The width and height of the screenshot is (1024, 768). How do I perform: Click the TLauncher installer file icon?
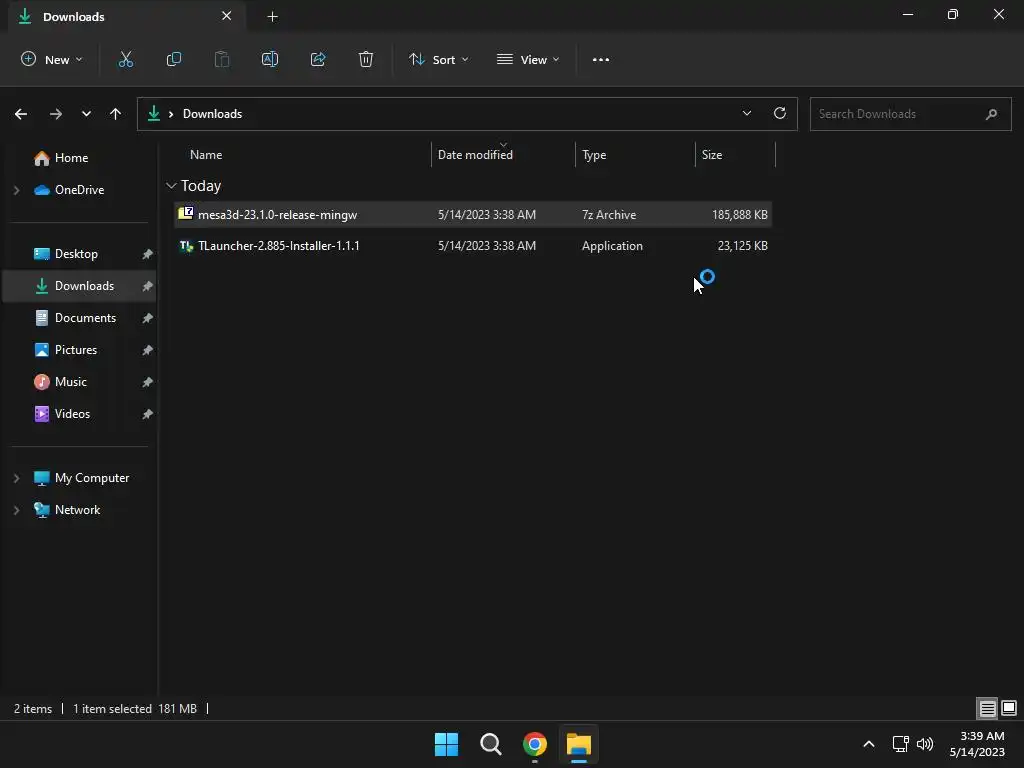[x=186, y=246]
